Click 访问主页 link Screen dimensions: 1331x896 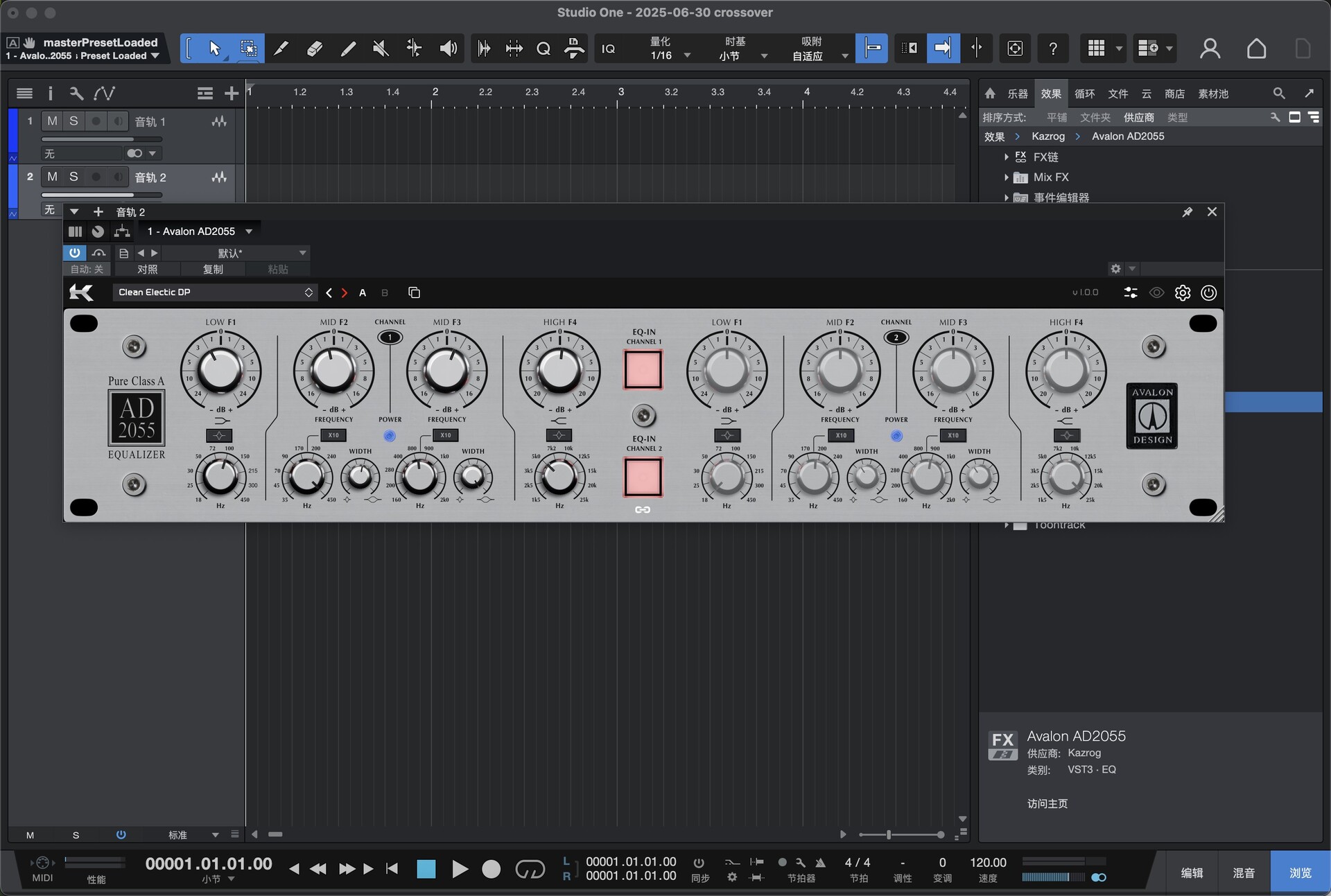(x=1047, y=804)
